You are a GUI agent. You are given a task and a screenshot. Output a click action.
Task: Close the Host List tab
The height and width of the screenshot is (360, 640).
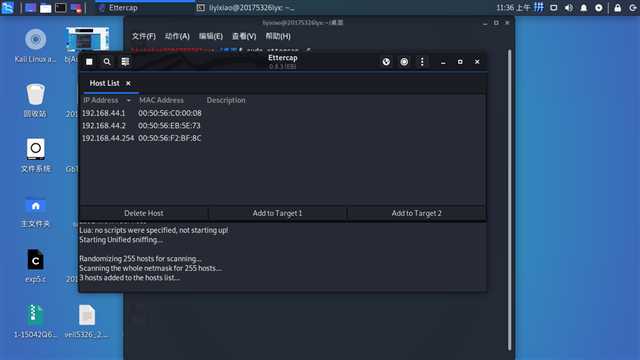pyautogui.click(x=128, y=83)
